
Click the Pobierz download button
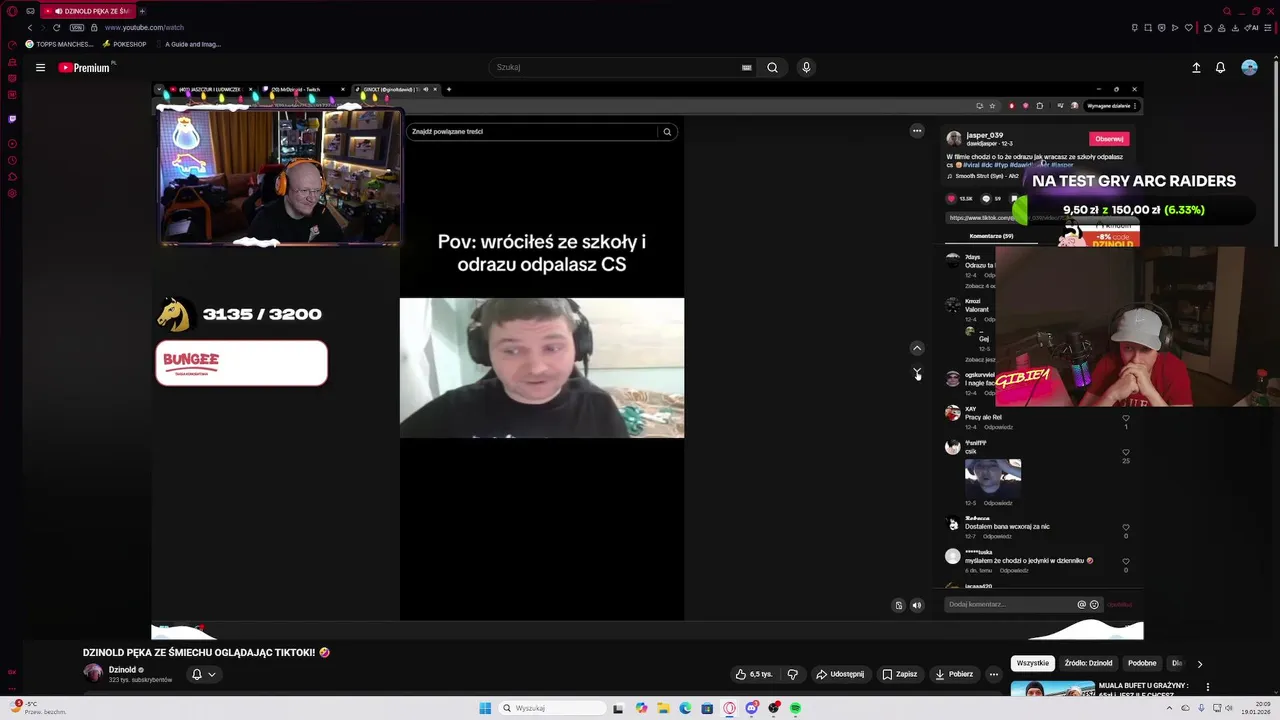click(x=953, y=674)
